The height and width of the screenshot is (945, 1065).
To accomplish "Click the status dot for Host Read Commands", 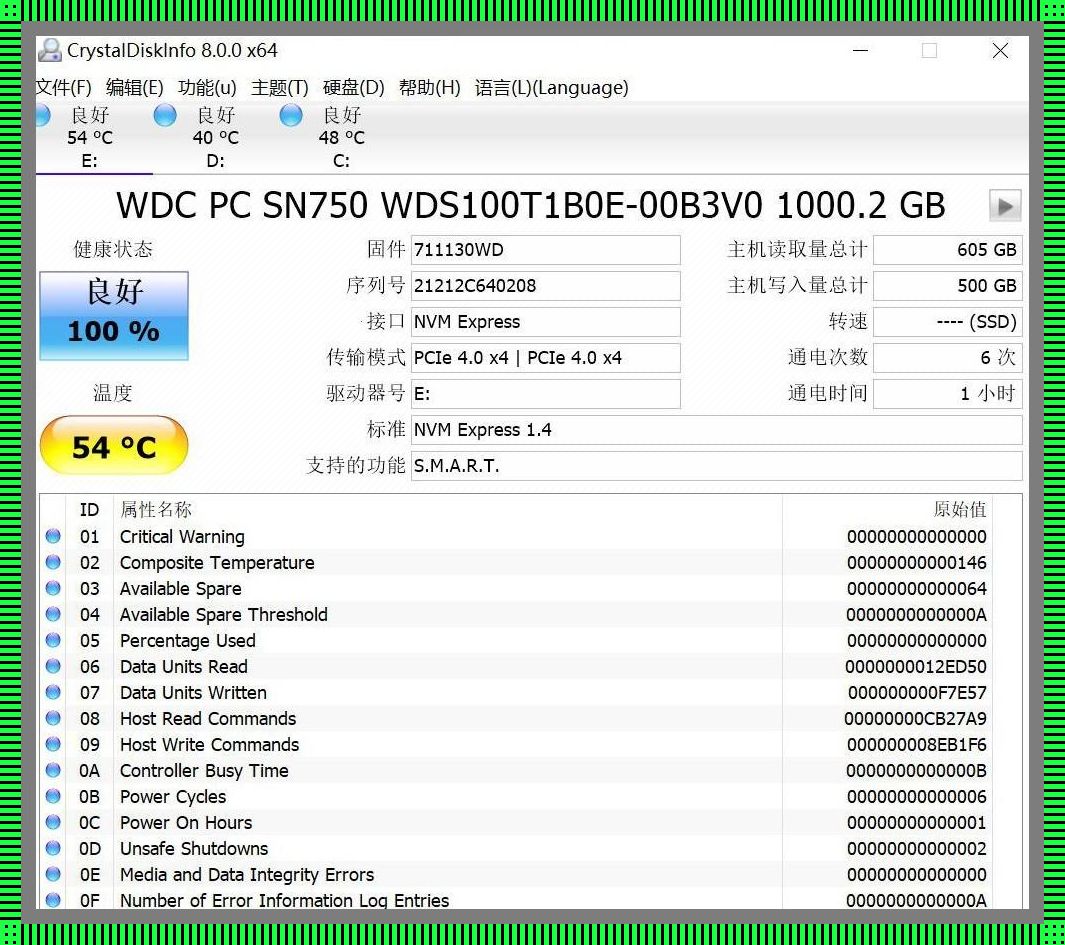I will pos(53,718).
